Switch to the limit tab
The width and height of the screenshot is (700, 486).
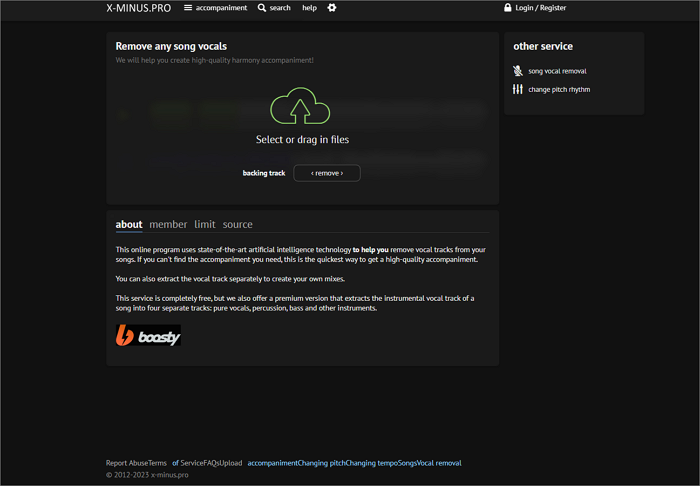(205, 225)
